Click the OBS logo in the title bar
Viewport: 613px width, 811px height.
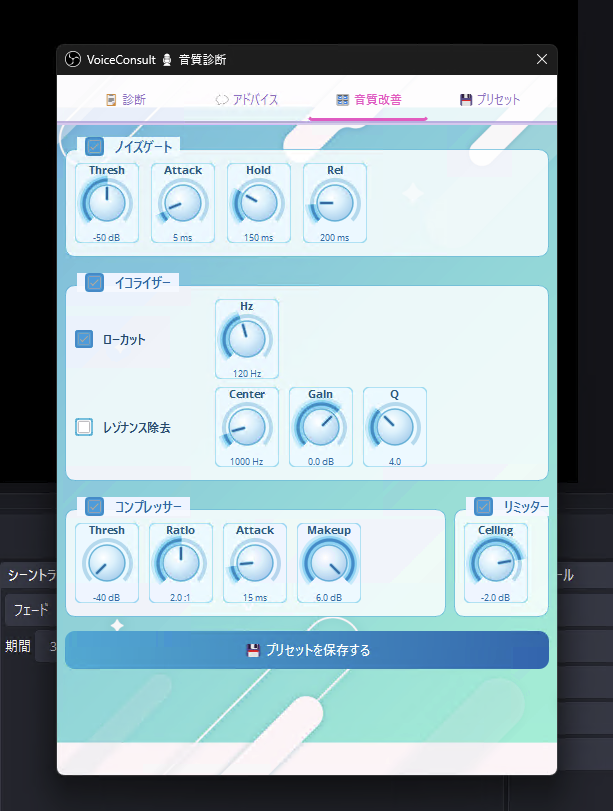(73, 59)
